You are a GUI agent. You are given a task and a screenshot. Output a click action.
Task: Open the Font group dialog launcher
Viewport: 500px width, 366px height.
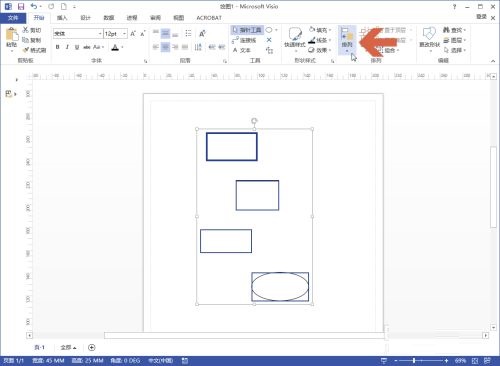[146, 61]
